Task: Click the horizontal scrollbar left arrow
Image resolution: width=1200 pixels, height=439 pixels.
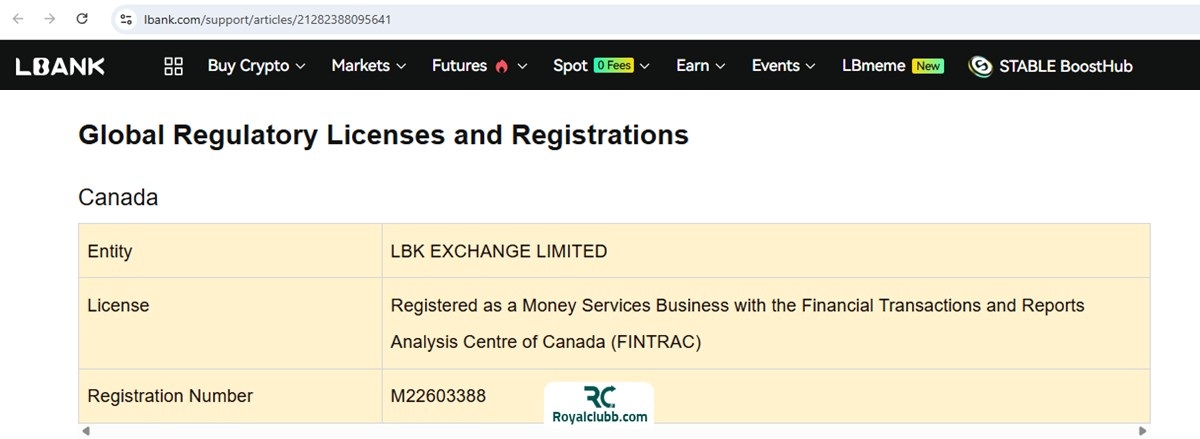Action: [x=85, y=431]
